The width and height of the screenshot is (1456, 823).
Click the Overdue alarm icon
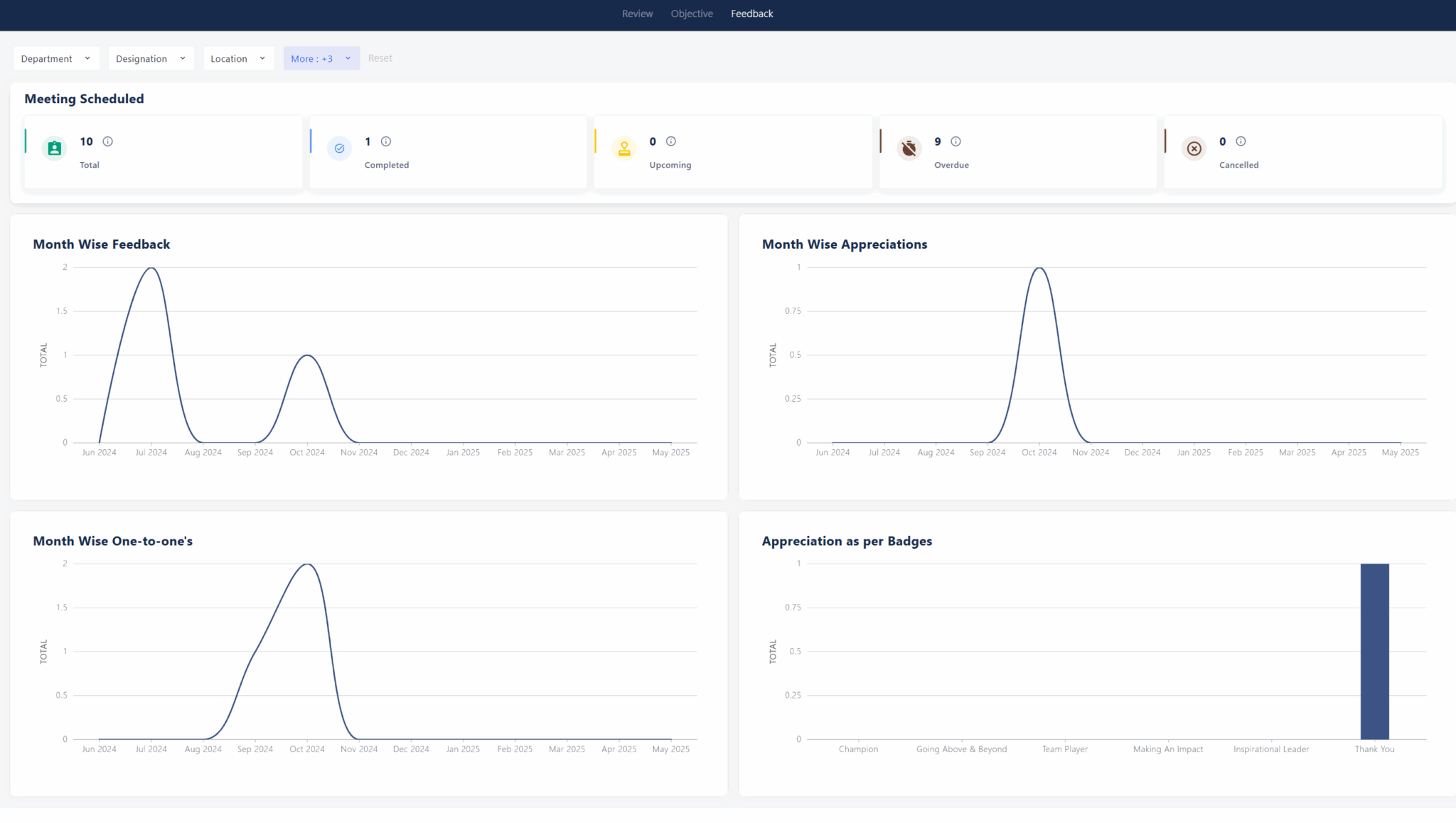click(909, 148)
